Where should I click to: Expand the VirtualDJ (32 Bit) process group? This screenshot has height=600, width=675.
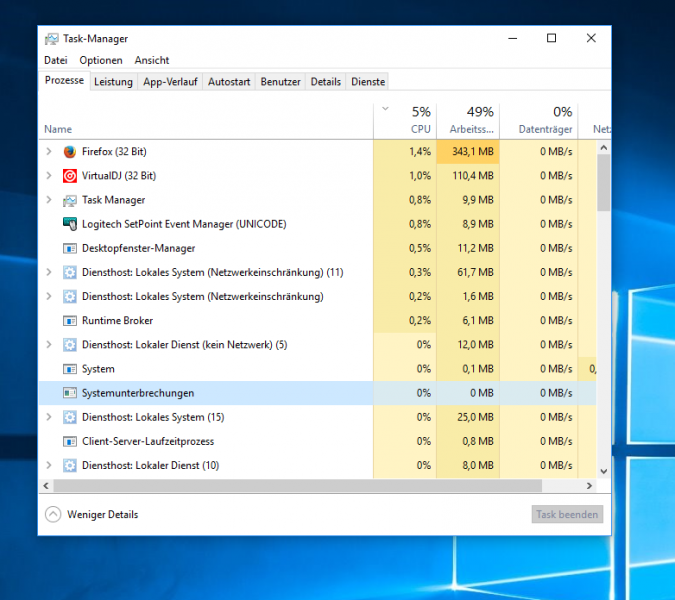point(49,176)
